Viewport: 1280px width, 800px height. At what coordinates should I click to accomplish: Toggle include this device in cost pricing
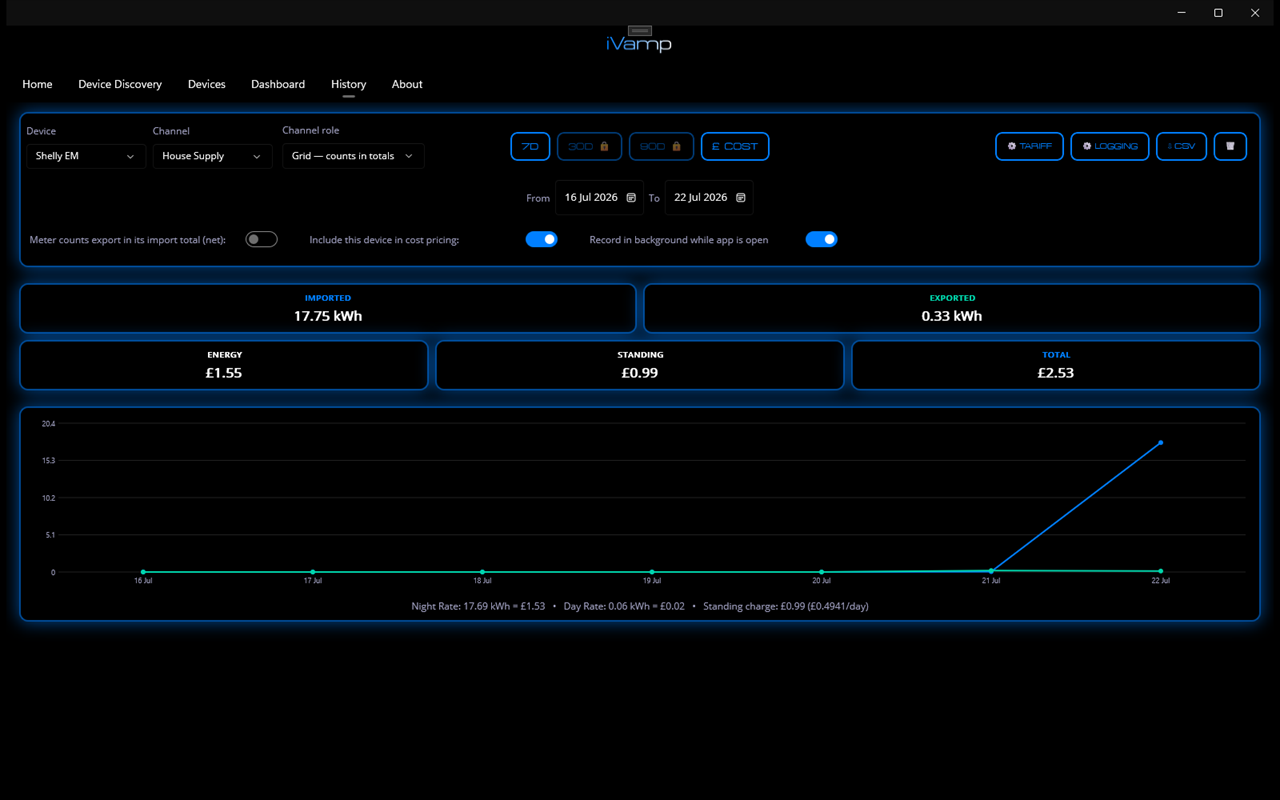pyautogui.click(x=541, y=240)
